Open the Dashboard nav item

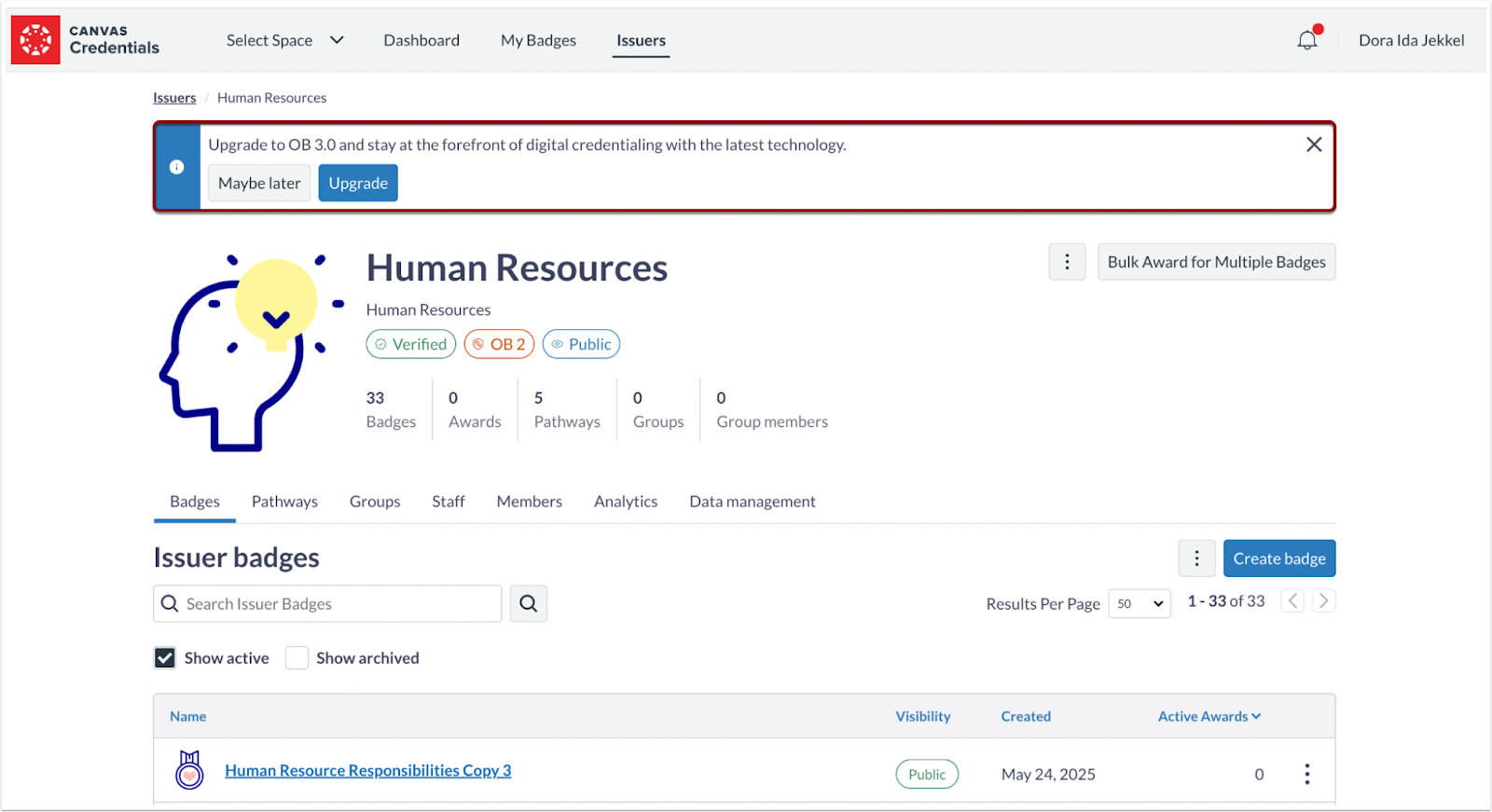click(x=421, y=40)
